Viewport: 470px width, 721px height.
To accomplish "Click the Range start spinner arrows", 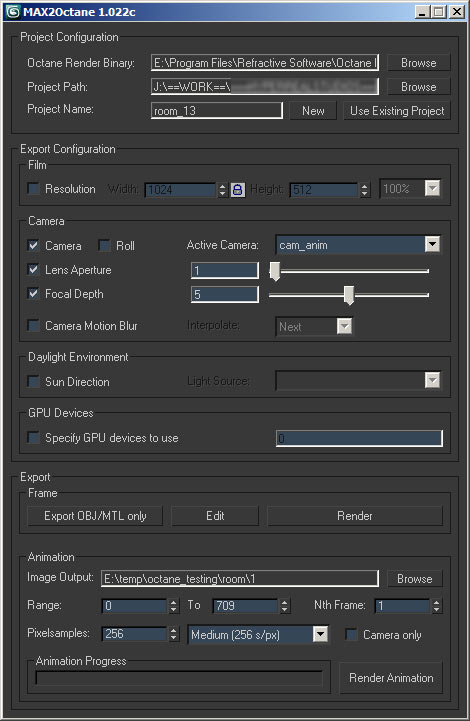I will point(173,606).
